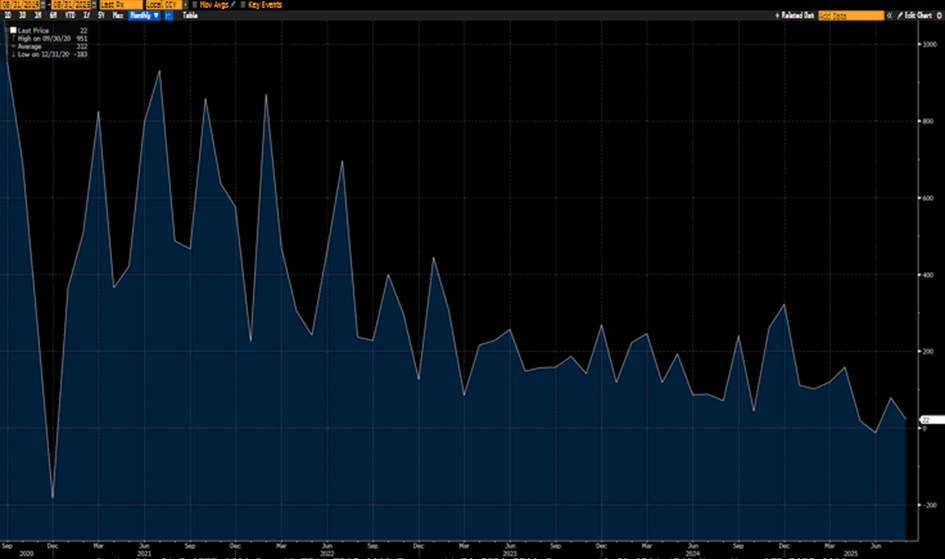This screenshot has width=945, height=559.
Task: Click the white Last Price legend square
Action: [x=12, y=31]
